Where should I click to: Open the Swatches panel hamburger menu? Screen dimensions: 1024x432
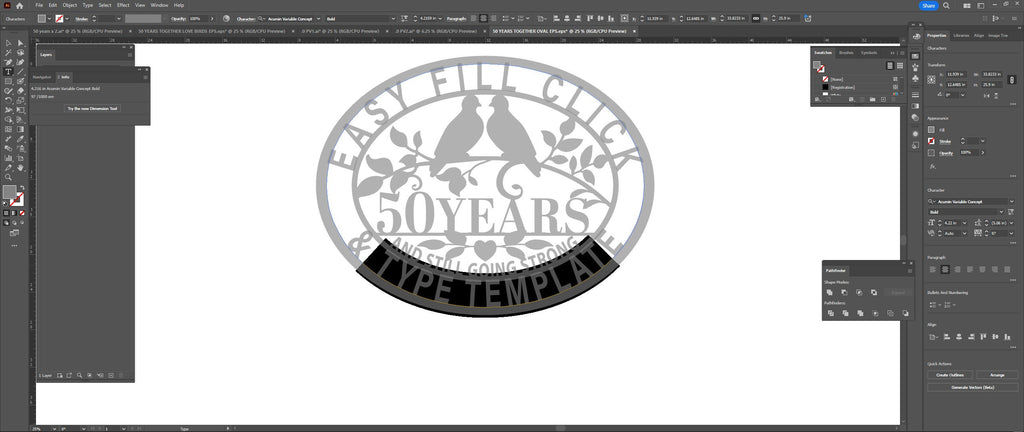pyautogui.click(x=902, y=54)
